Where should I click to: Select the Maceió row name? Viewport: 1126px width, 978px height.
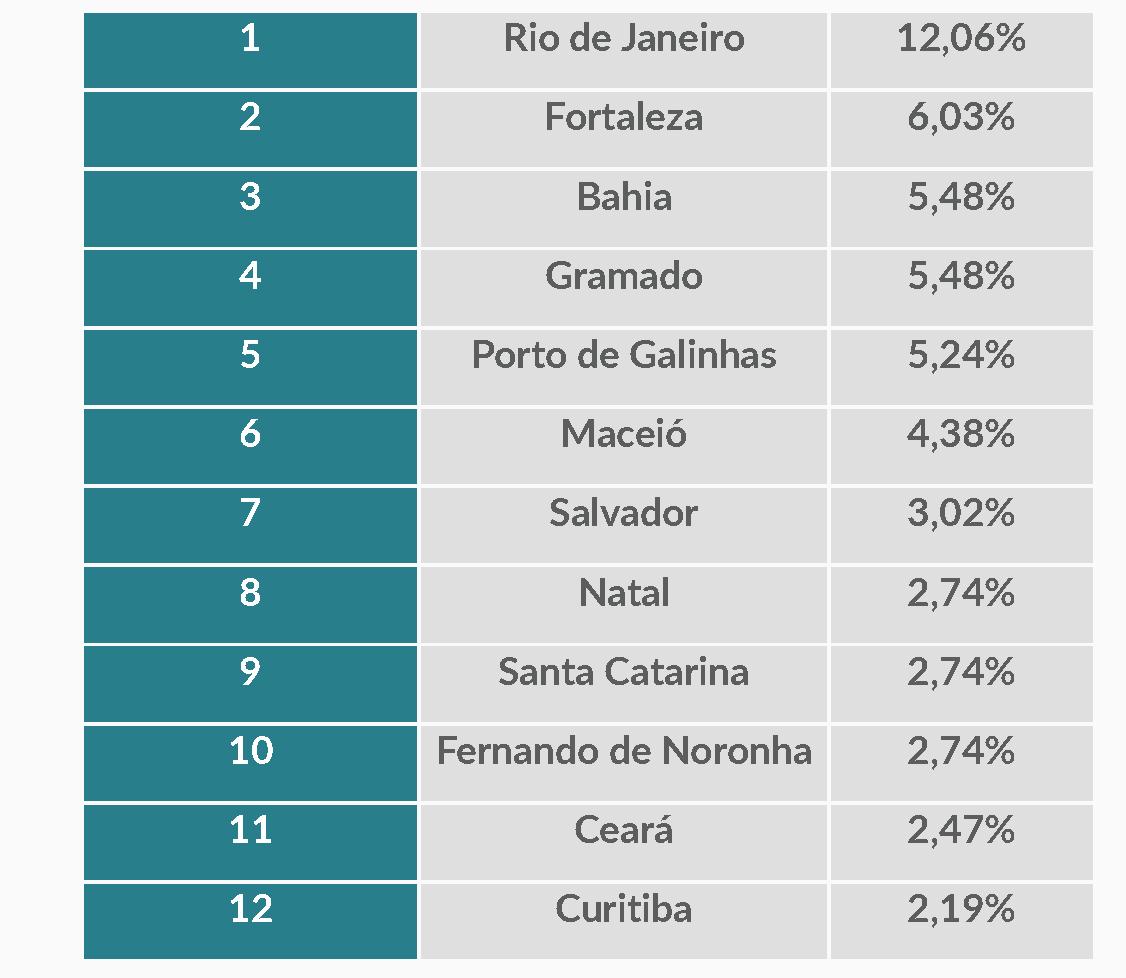point(623,446)
